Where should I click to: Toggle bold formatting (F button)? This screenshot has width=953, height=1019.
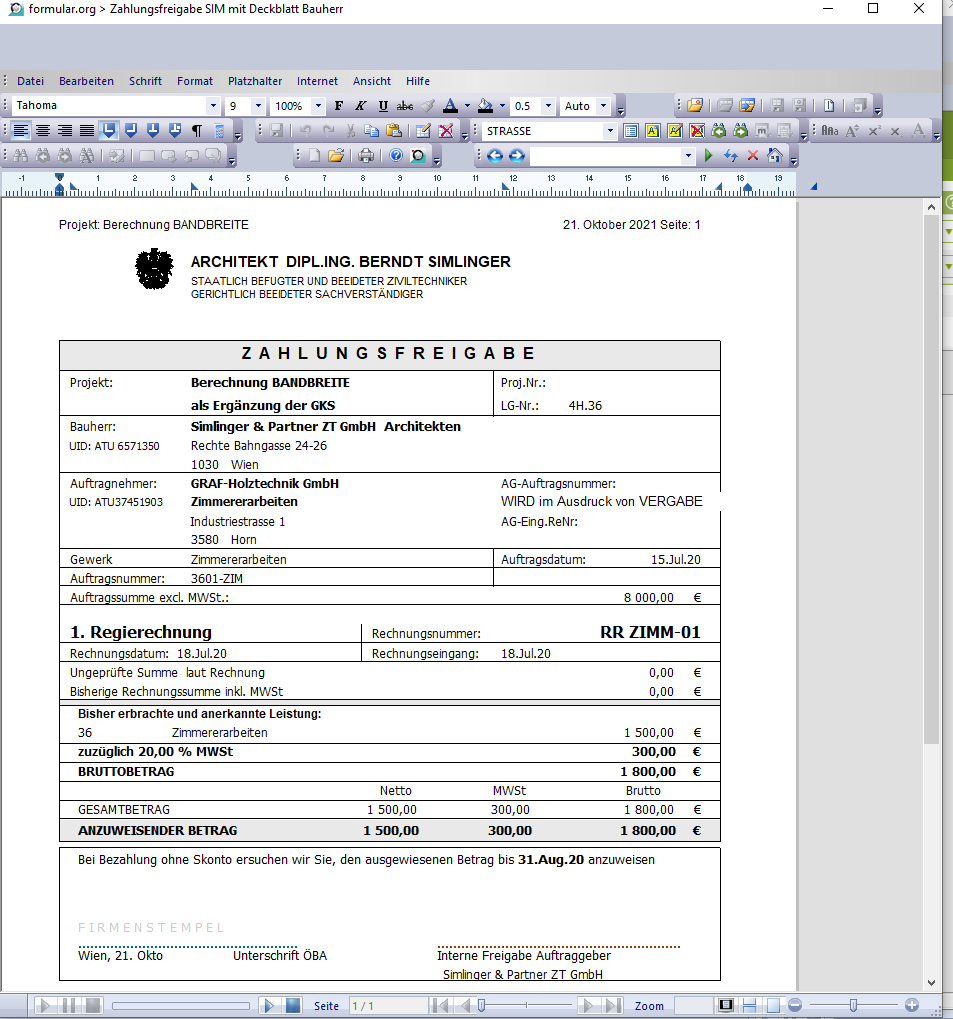[339, 106]
